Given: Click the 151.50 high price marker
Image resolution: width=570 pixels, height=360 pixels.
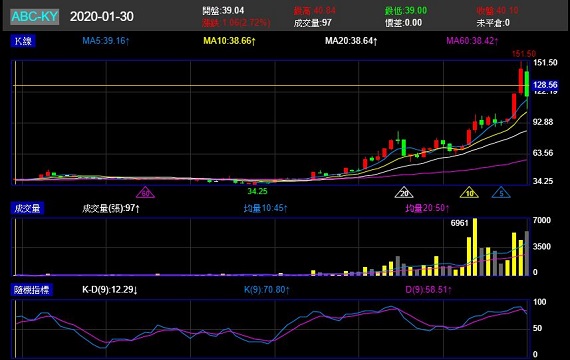Looking at the screenshot, I should click(524, 54).
